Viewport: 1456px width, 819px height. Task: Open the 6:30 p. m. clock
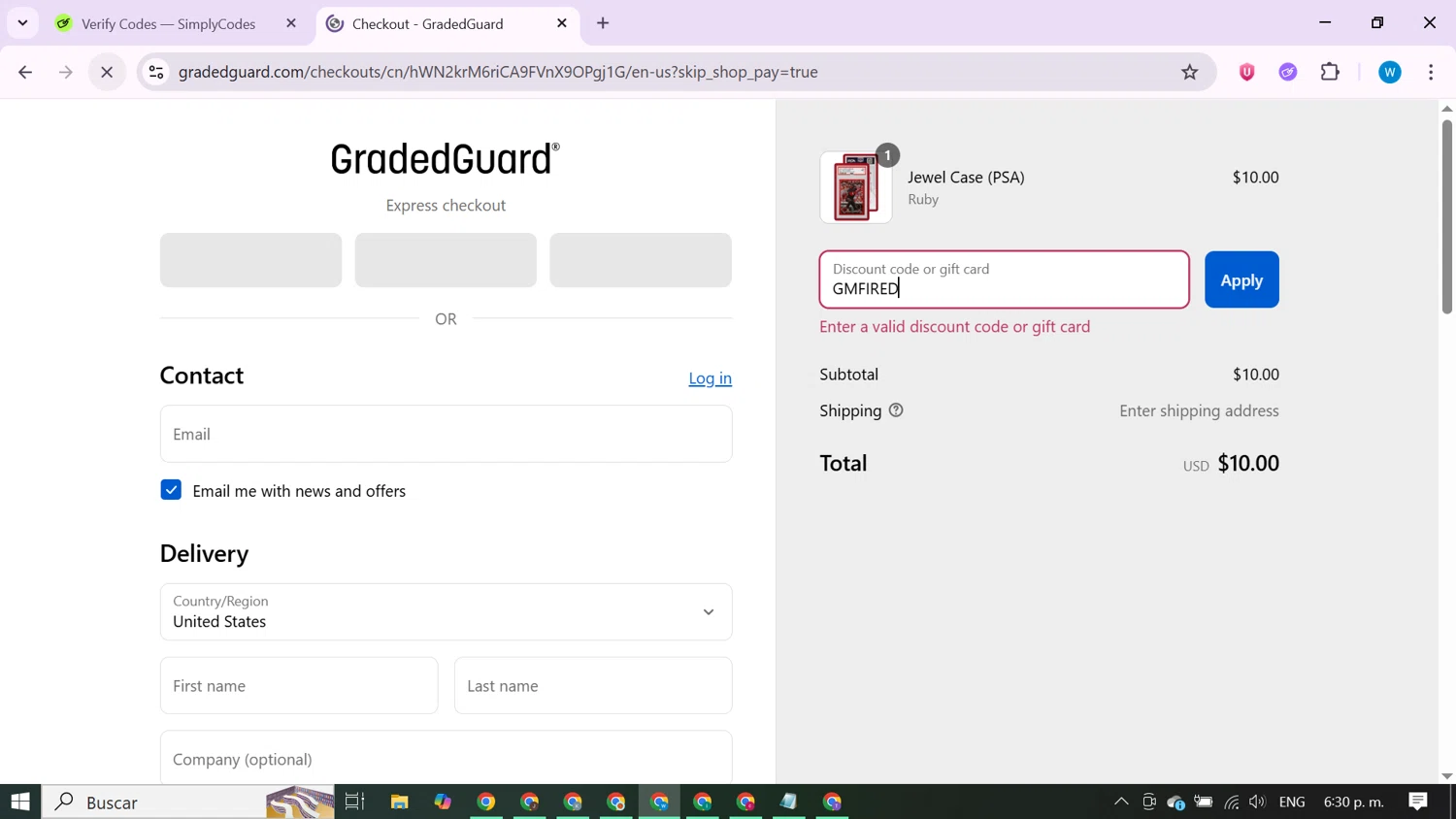point(1354,802)
